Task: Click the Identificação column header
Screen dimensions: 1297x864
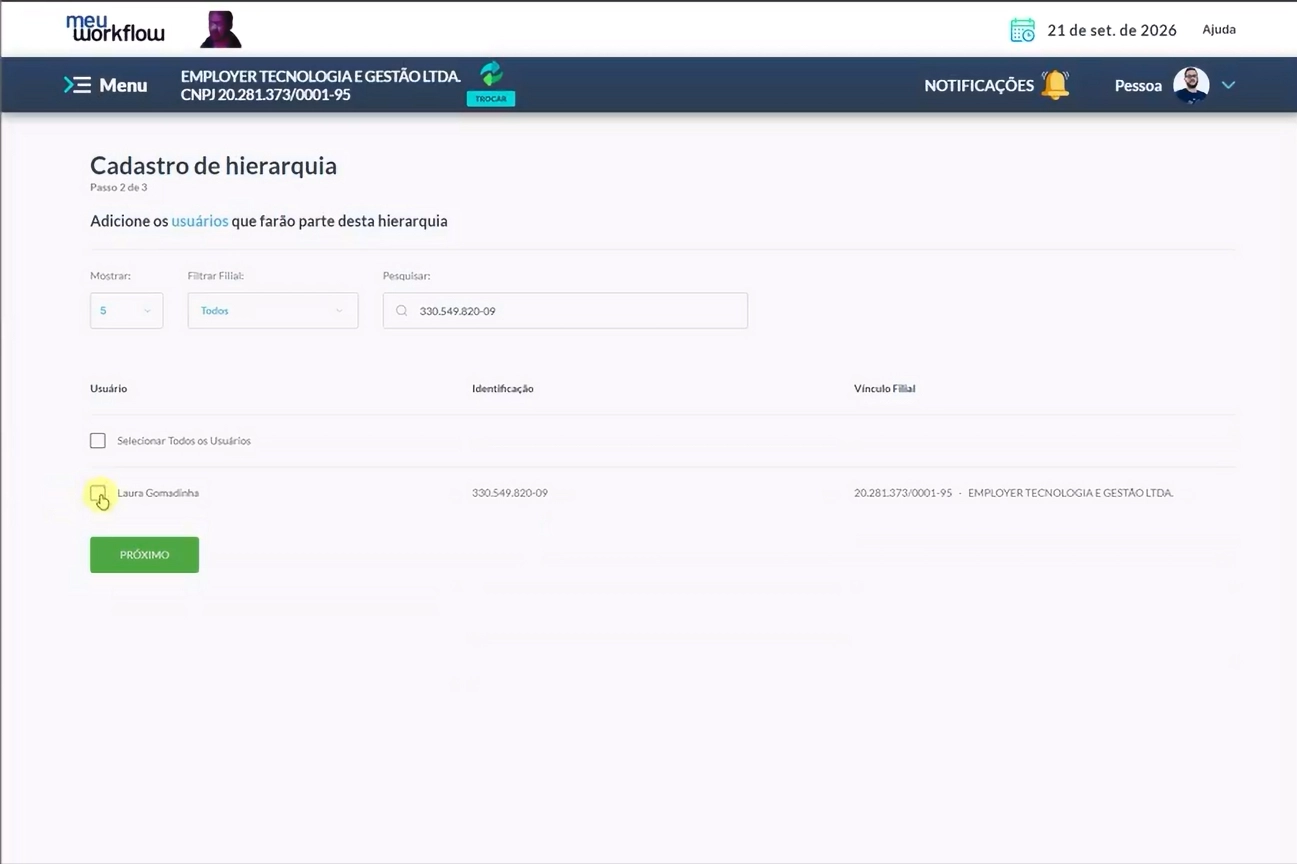Action: click(503, 388)
